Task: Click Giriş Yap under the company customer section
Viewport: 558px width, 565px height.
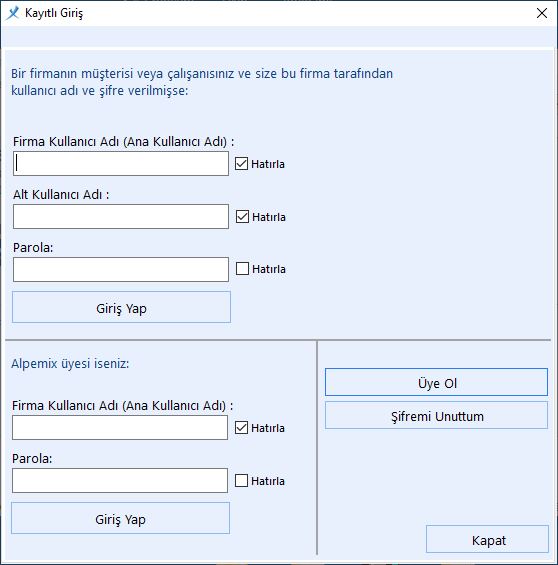Action: (x=121, y=307)
